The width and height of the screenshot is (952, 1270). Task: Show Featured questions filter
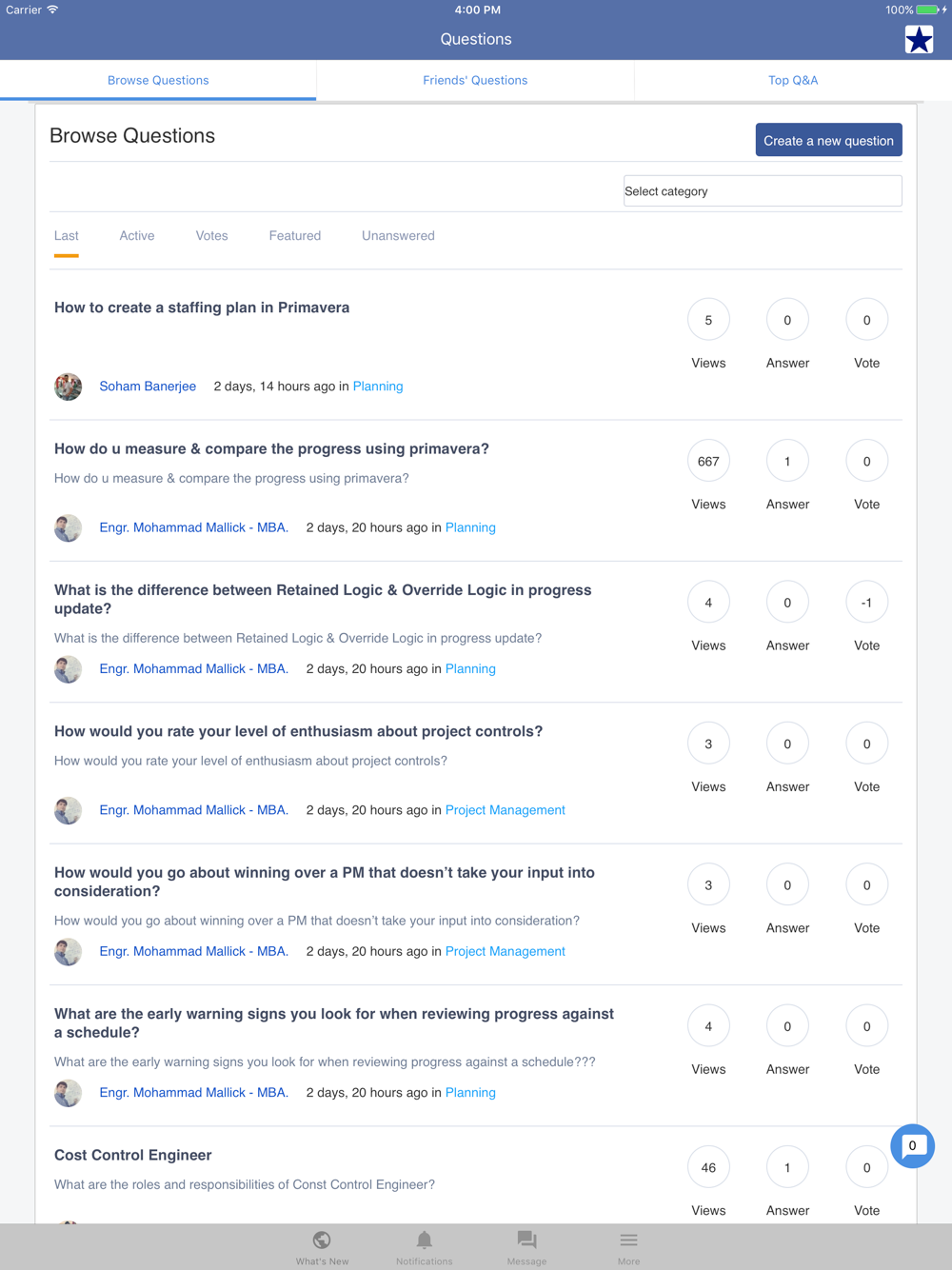(295, 236)
